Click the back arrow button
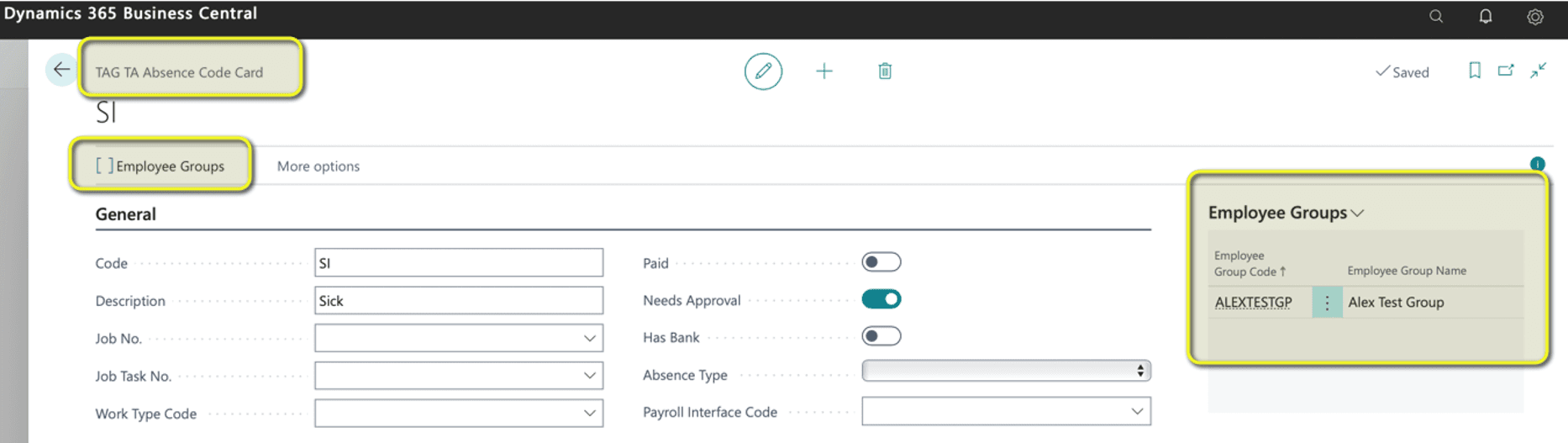 61,70
